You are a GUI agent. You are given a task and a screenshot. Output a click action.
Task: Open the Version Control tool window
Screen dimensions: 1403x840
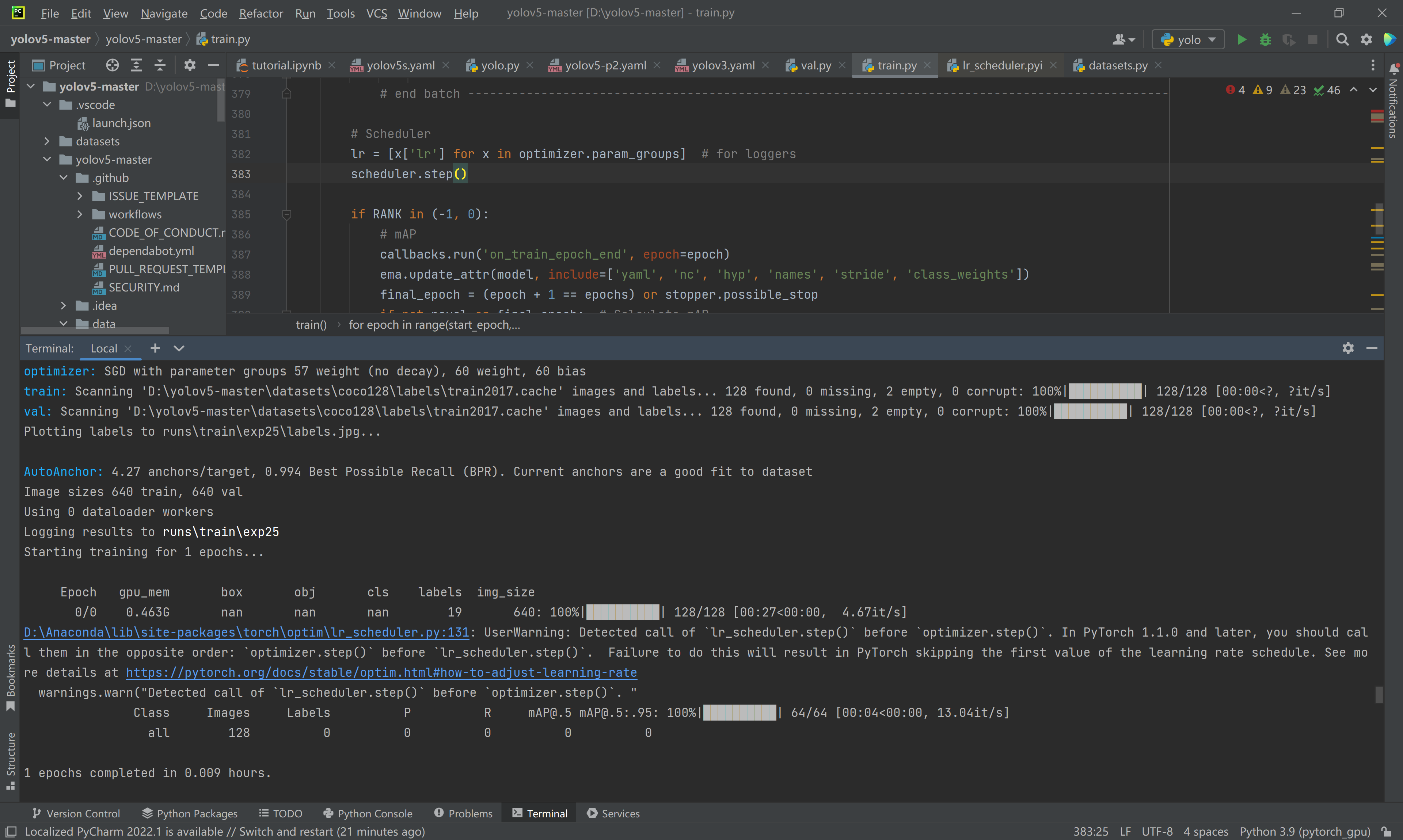pyautogui.click(x=76, y=813)
